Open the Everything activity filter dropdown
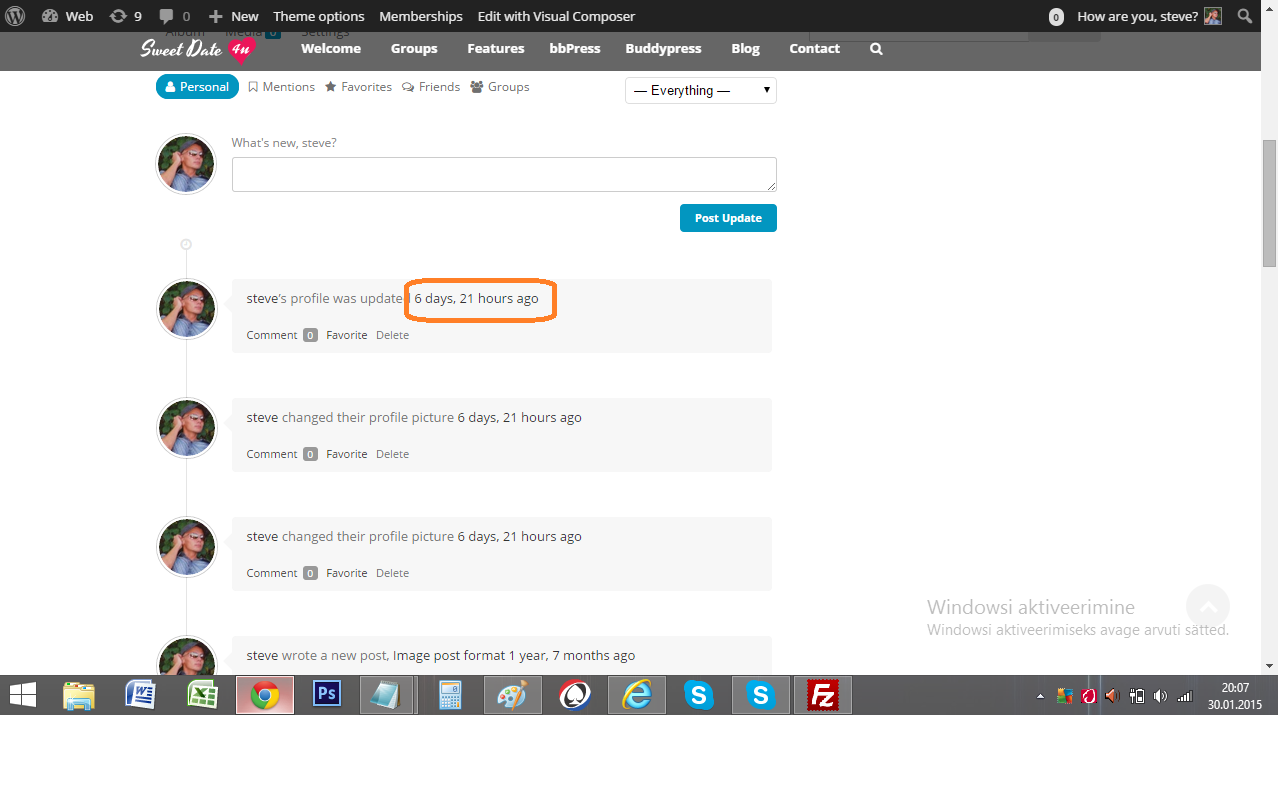Viewport: 1280px width, 800px height. [701, 90]
